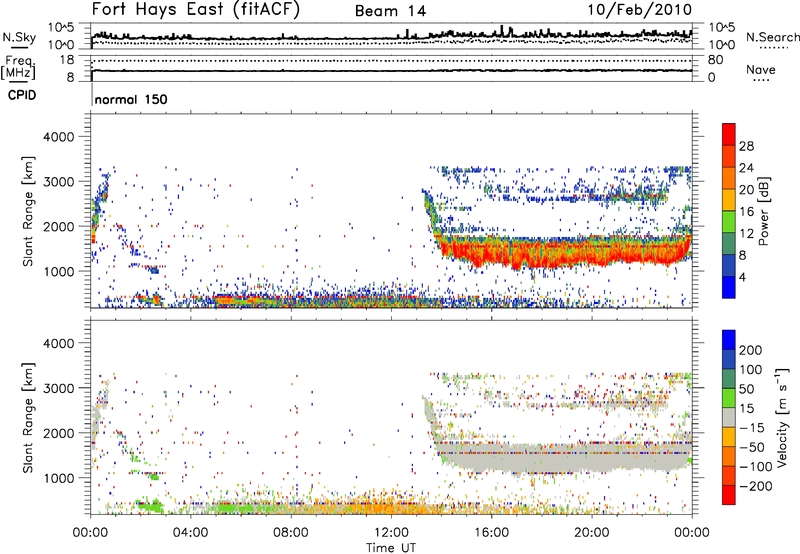Click the '20:00' time axis label
The width and height of the screenshot is (800, 554).
pos(592,533)
